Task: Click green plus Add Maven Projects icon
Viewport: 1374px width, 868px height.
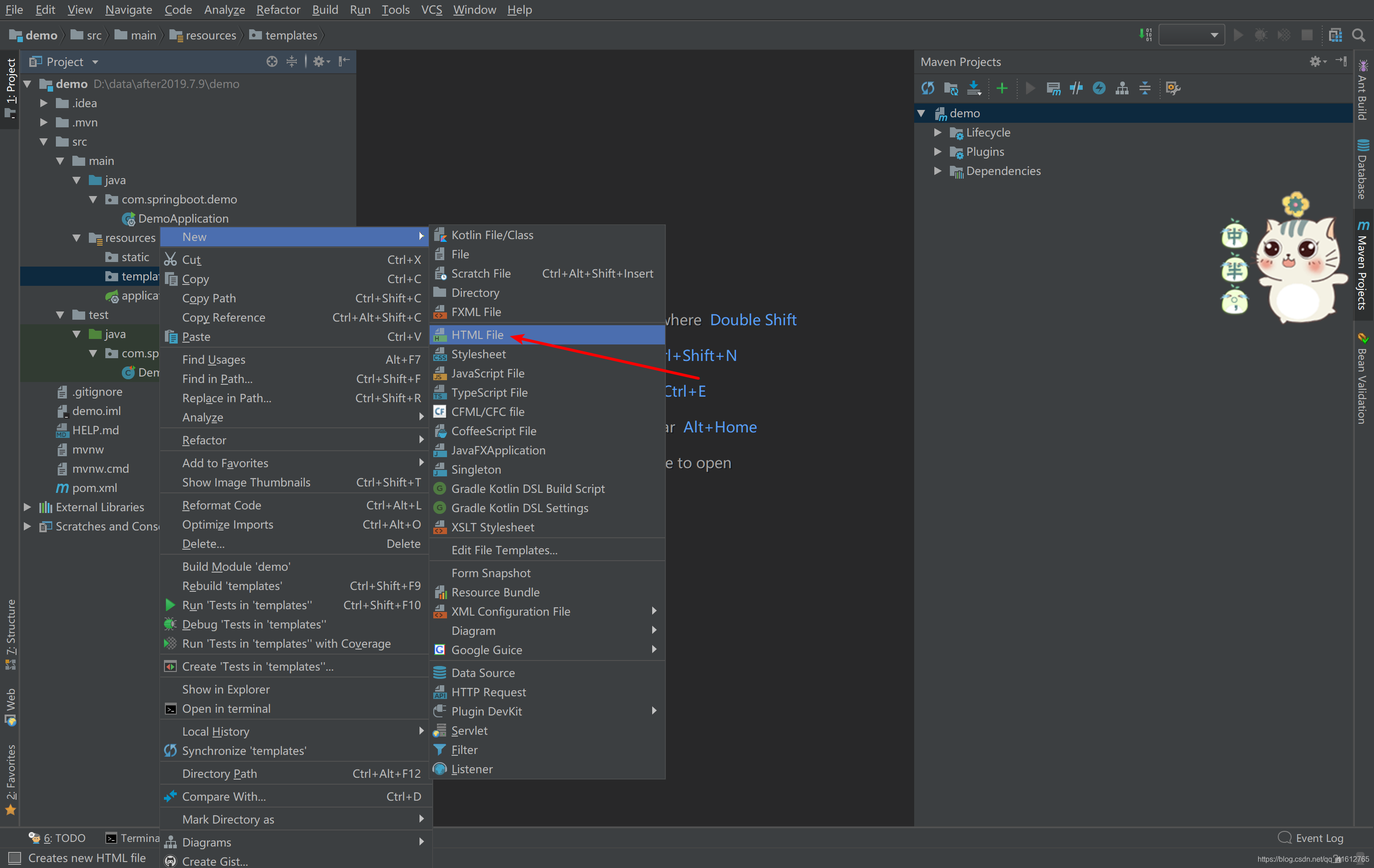Action: pos(1001,88)
